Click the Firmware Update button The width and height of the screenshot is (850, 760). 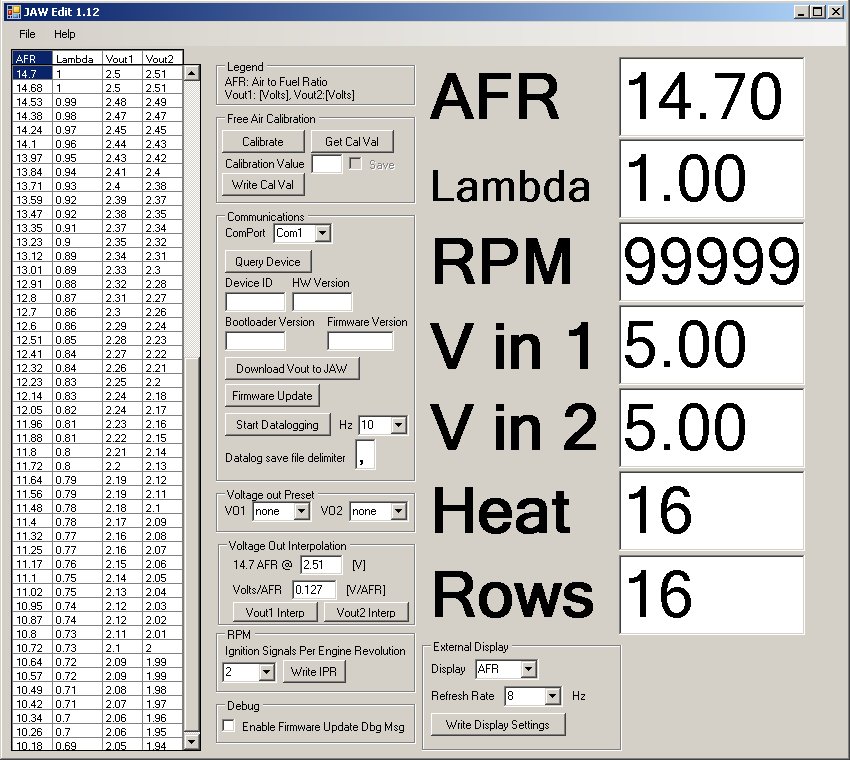pos(272,396)
